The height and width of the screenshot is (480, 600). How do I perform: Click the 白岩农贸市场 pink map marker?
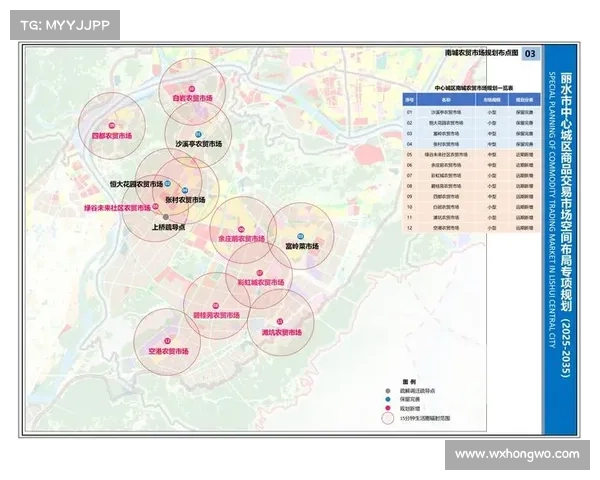[191, 88]
